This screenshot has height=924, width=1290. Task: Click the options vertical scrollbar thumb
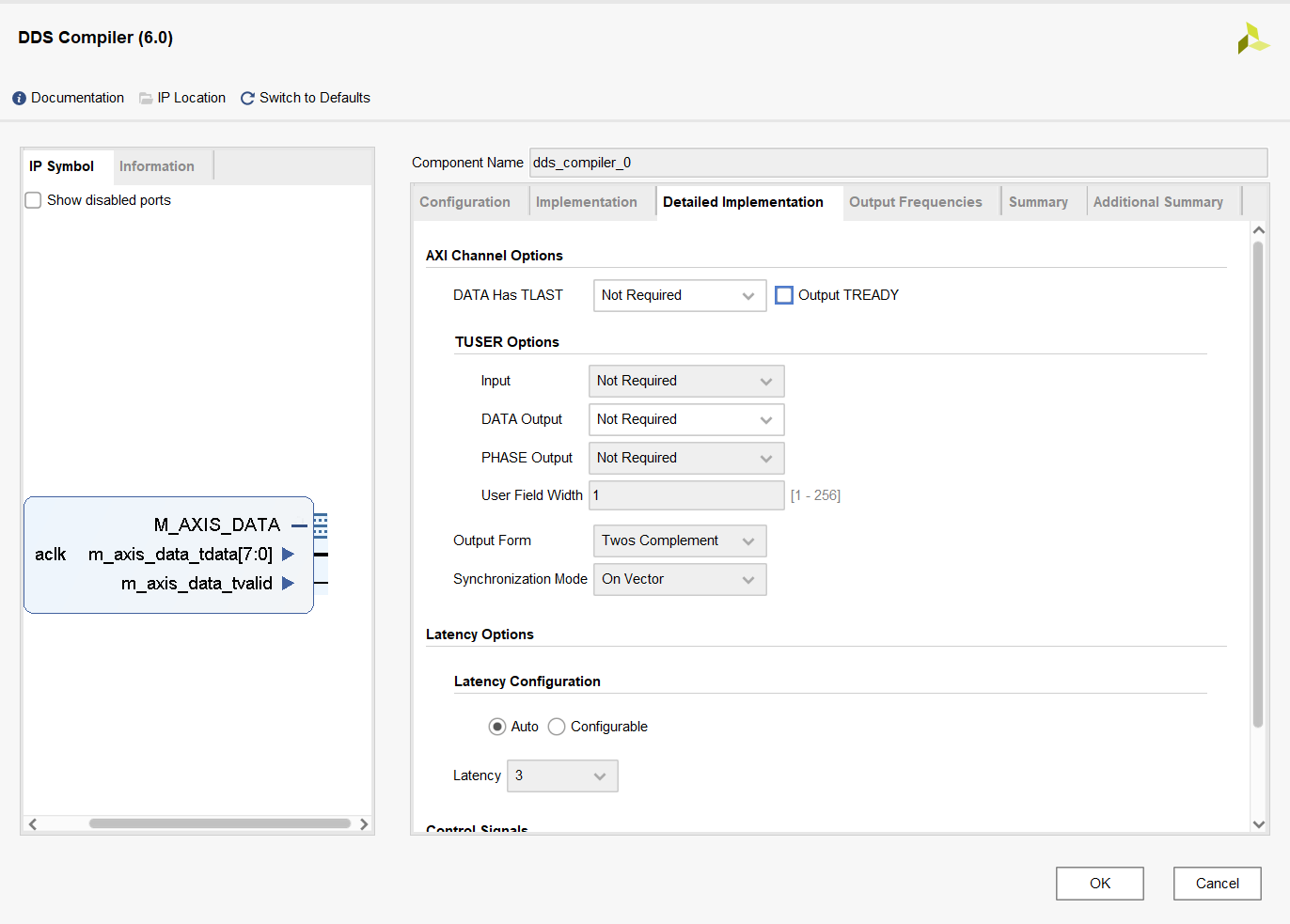1258,484
